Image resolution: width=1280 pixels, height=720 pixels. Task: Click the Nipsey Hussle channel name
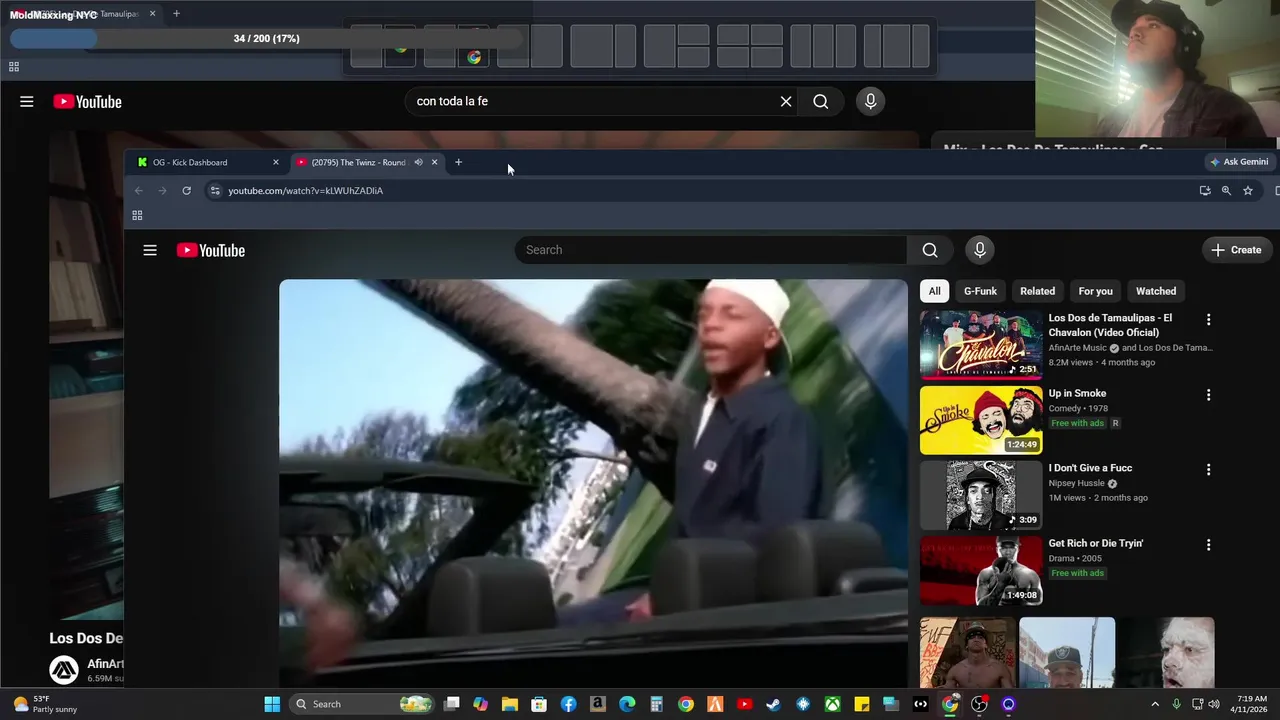pos(1076,483)
